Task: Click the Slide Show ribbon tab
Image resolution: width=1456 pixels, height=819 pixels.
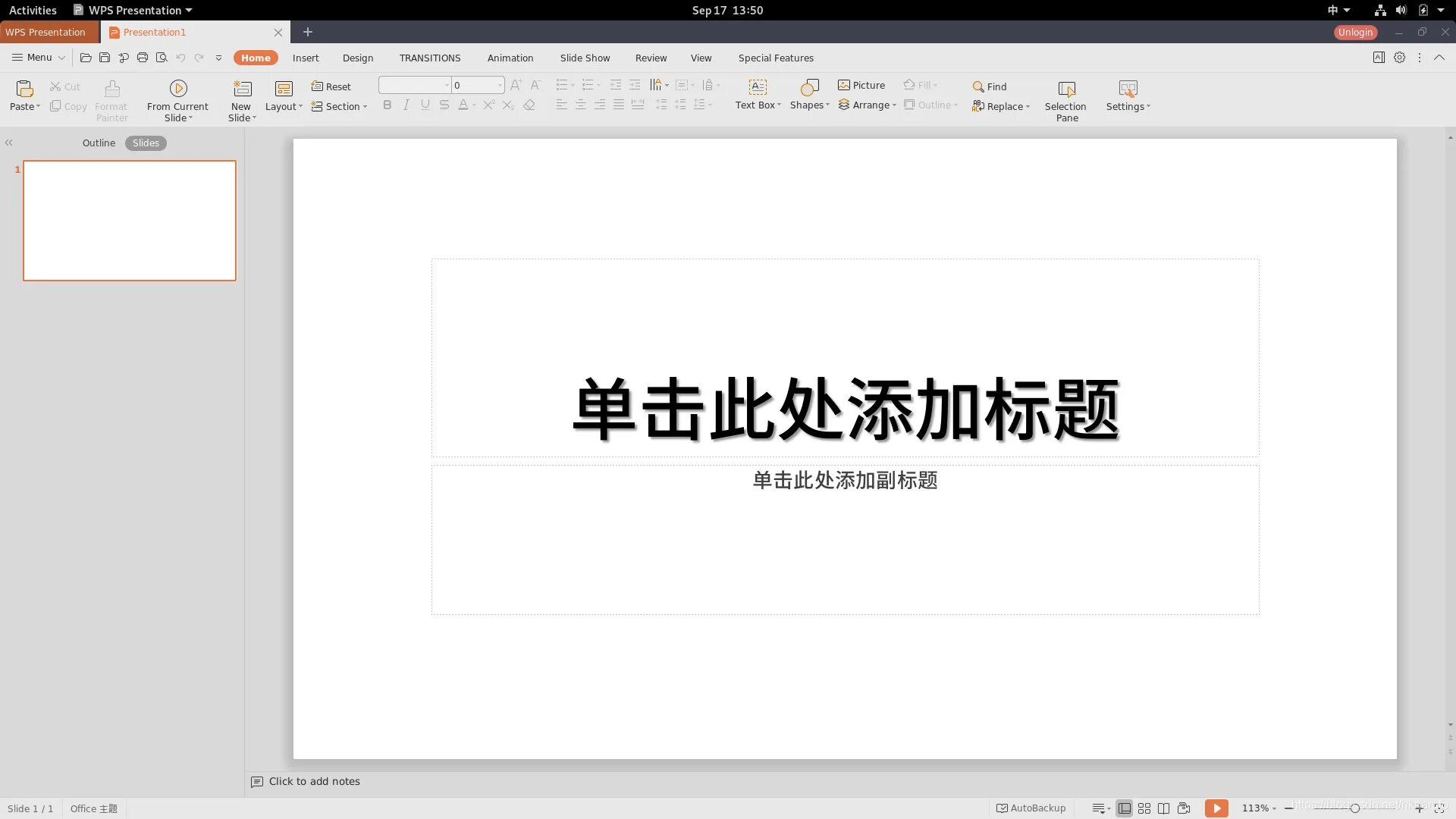Action: (x=585, y=58)
